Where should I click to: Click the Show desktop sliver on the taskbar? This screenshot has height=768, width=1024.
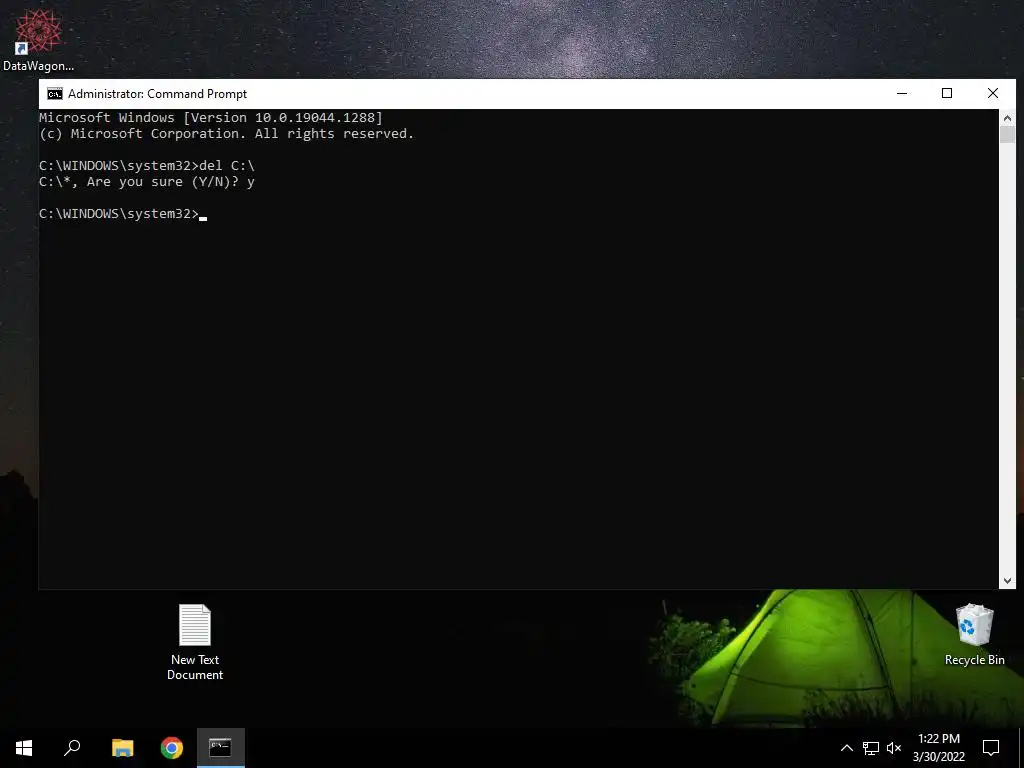[x=1021, y=748]
